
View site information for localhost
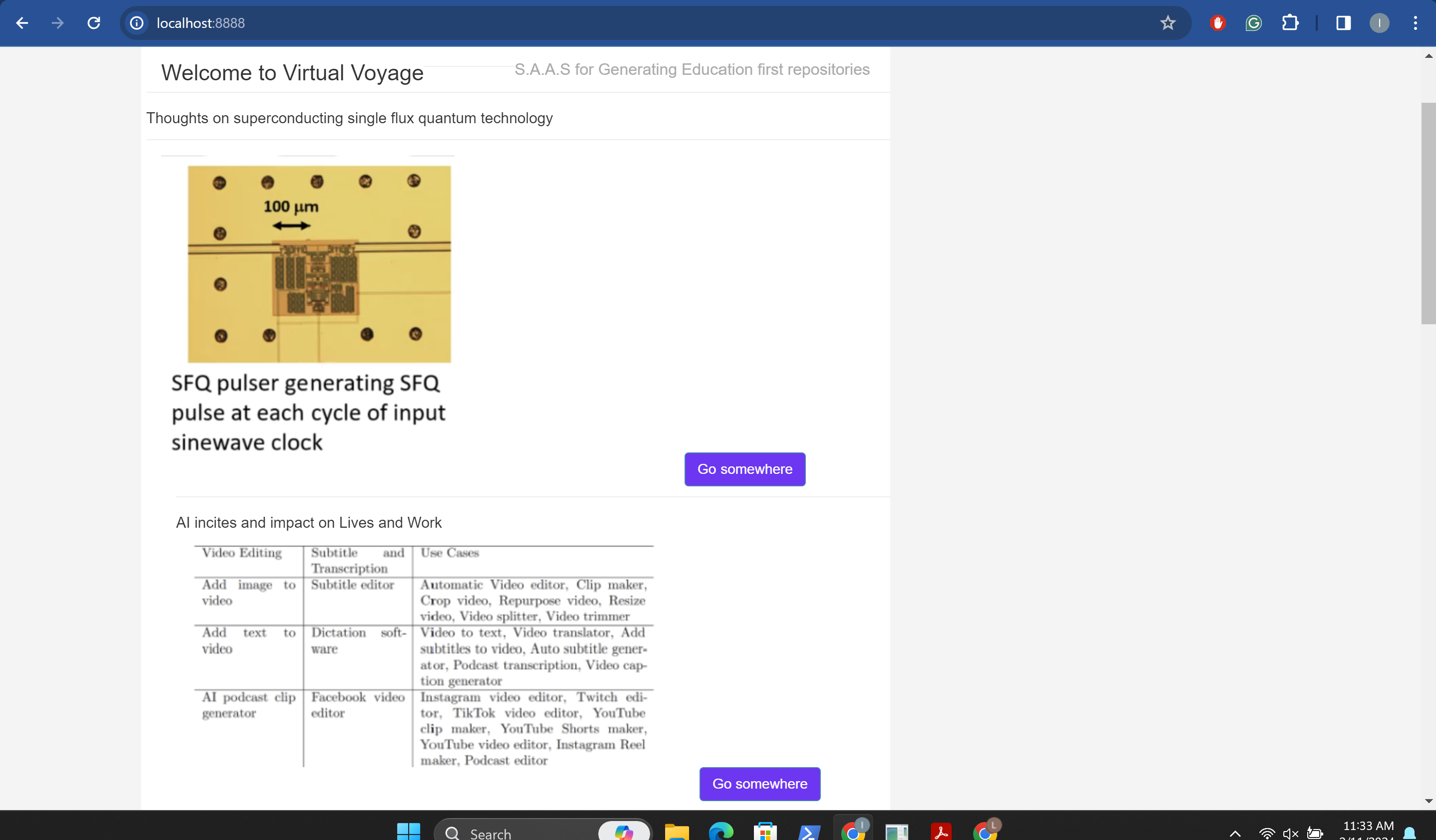coord(137,23)
